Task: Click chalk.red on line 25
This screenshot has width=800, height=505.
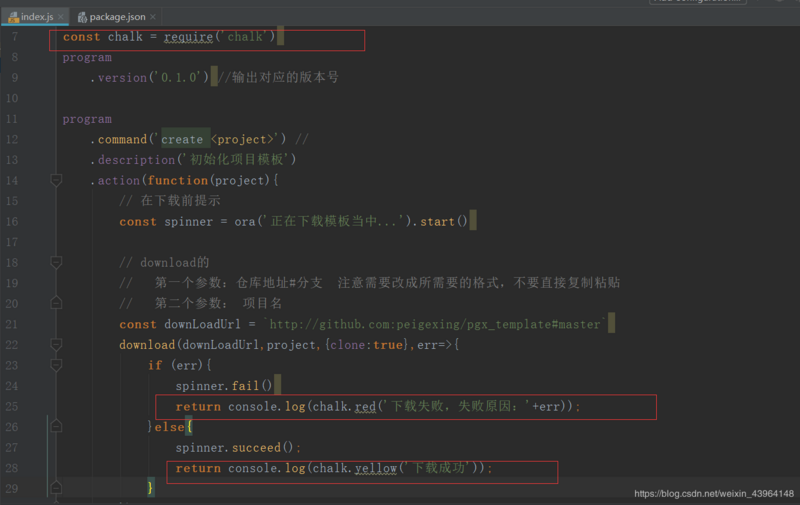Action: 344,406
